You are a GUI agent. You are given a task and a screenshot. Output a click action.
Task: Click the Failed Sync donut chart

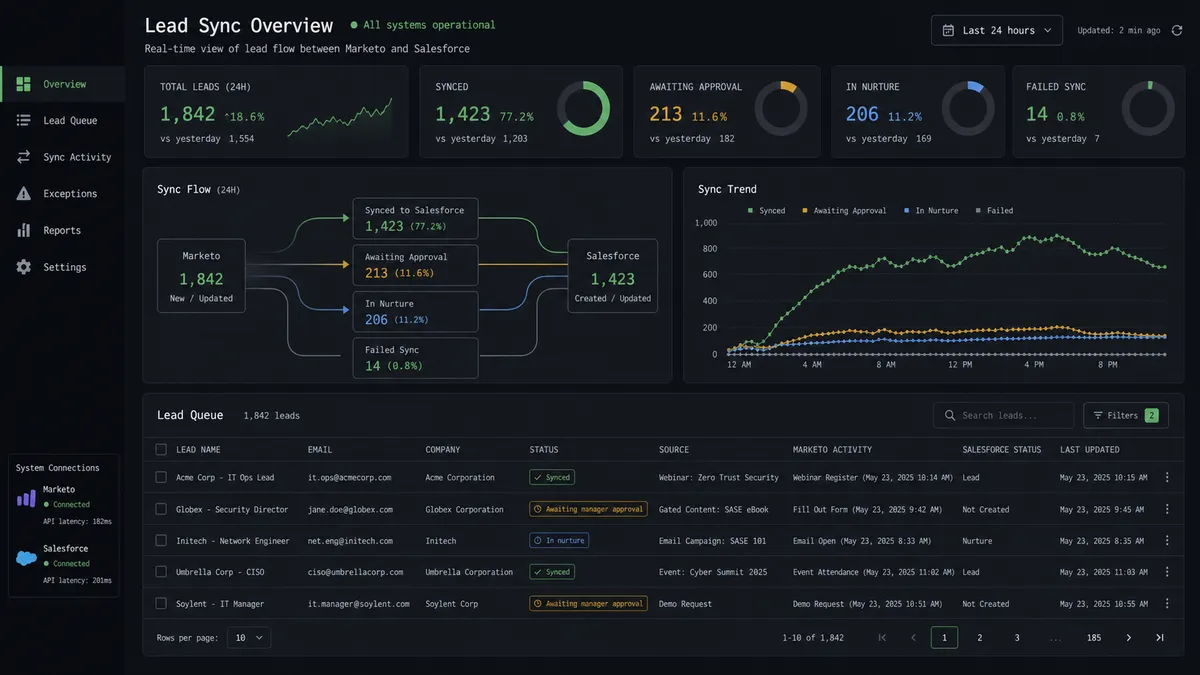coord(1148,108)
